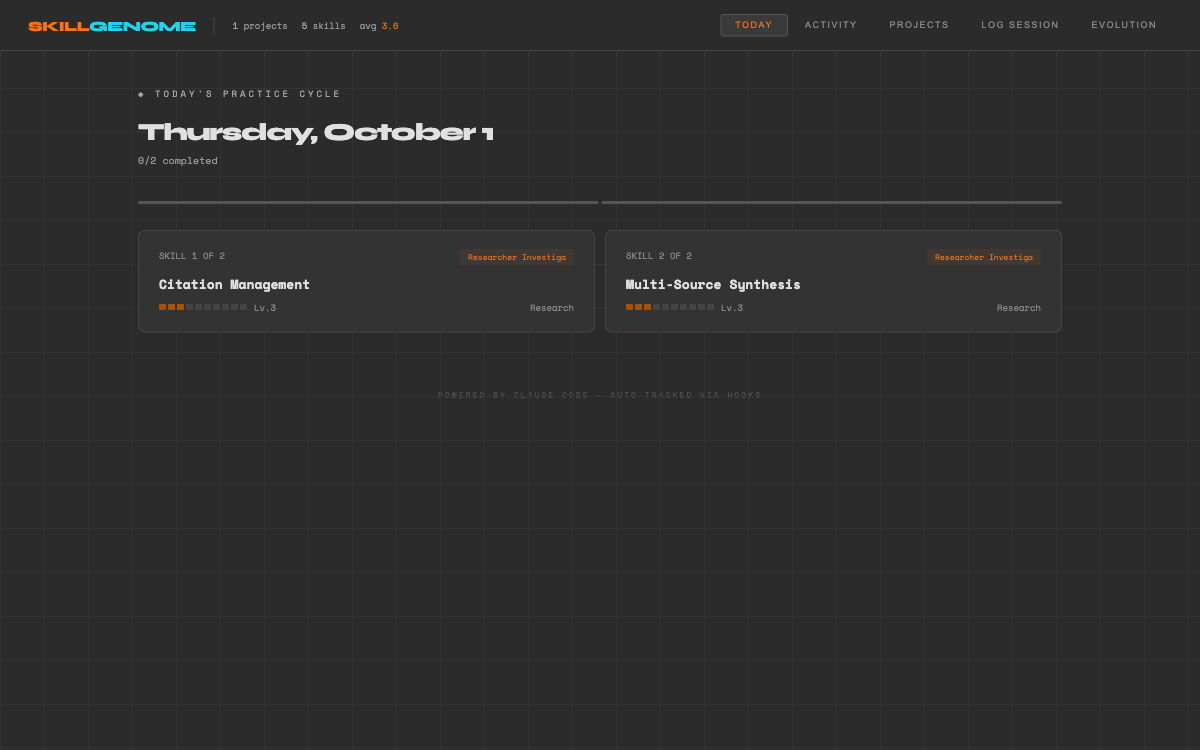
Task: Click the level bar on Citation Management card
Action: [203, 307]
